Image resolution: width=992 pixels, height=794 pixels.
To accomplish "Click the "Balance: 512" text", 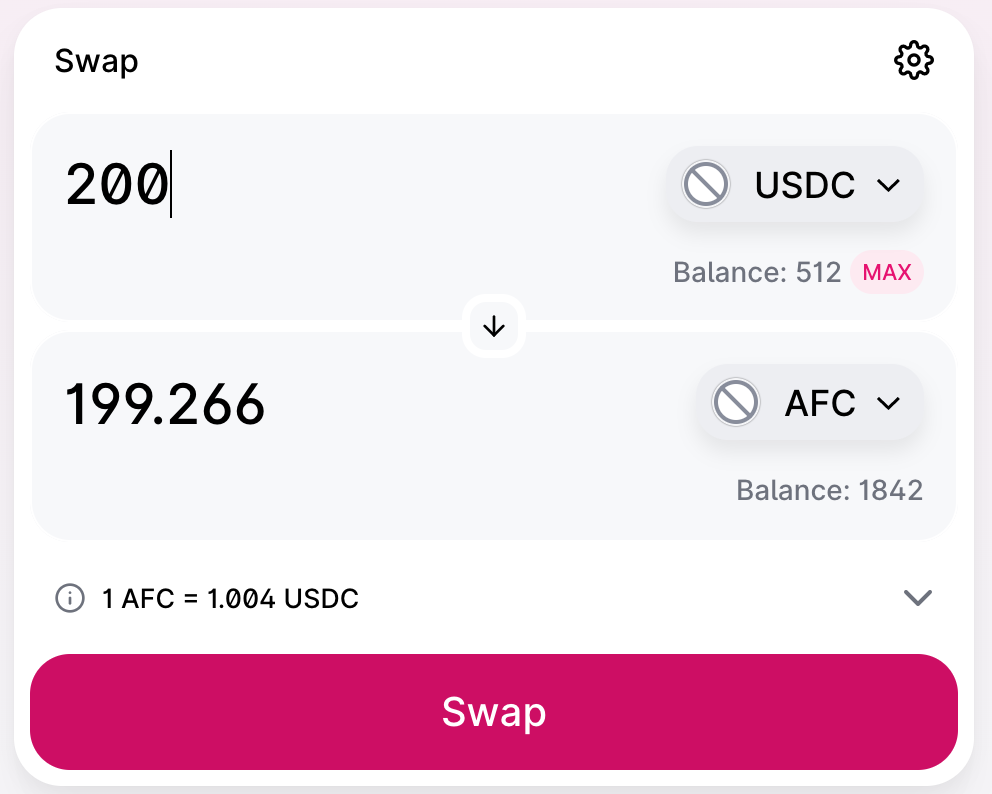I will [x=757, y=272].
